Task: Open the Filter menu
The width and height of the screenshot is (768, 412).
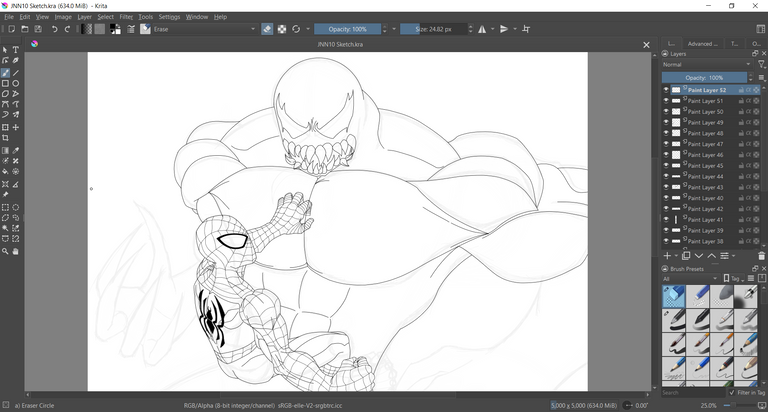Action: pyautogui.click(x=126, y=17)
